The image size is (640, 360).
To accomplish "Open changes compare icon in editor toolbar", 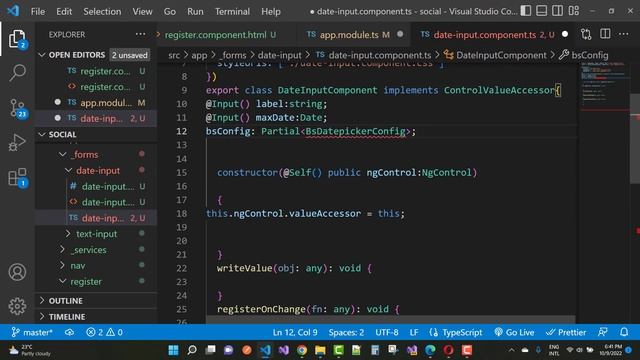I will 586,34.
